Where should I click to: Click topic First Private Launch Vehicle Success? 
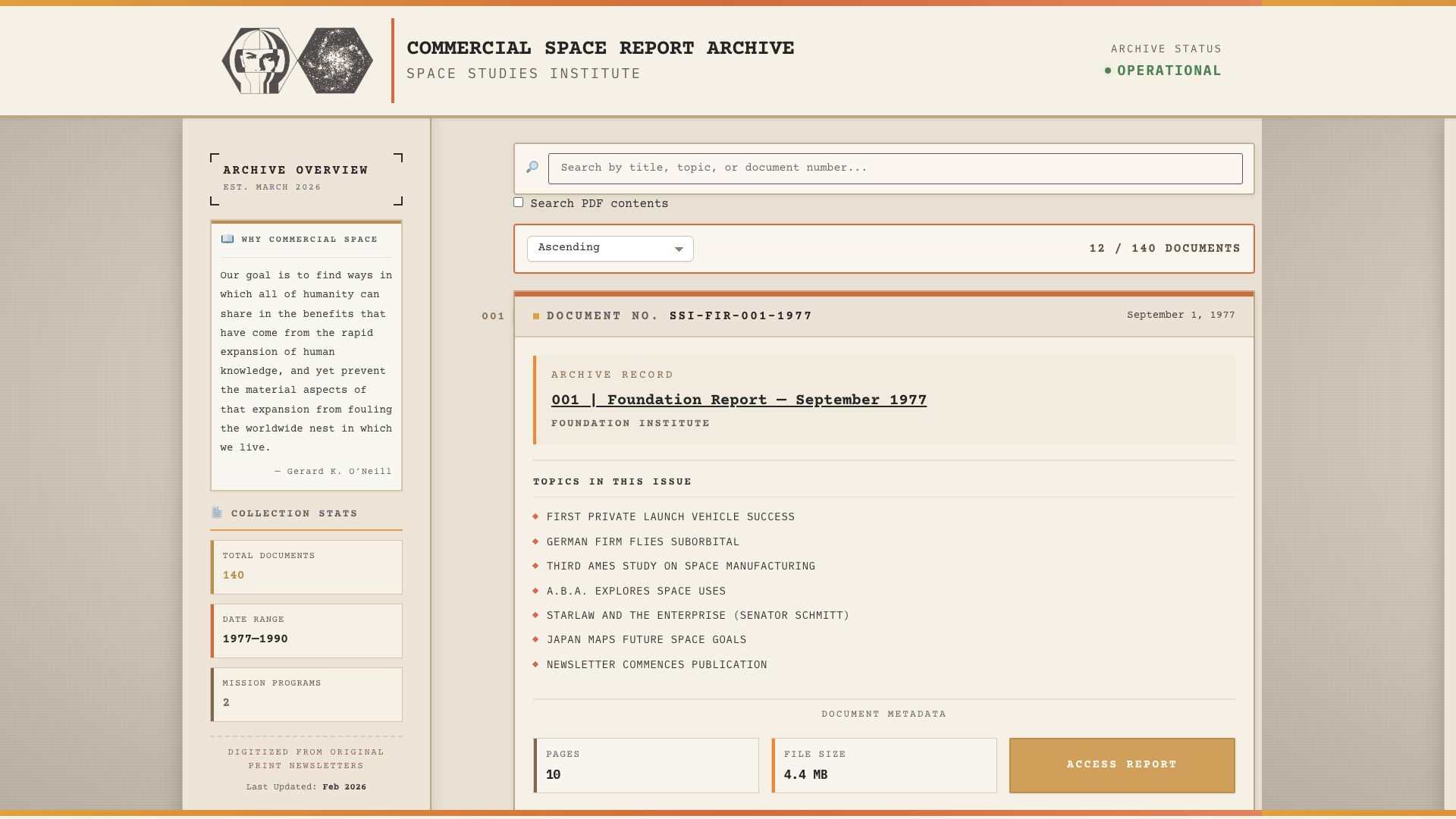coord(670,517)
